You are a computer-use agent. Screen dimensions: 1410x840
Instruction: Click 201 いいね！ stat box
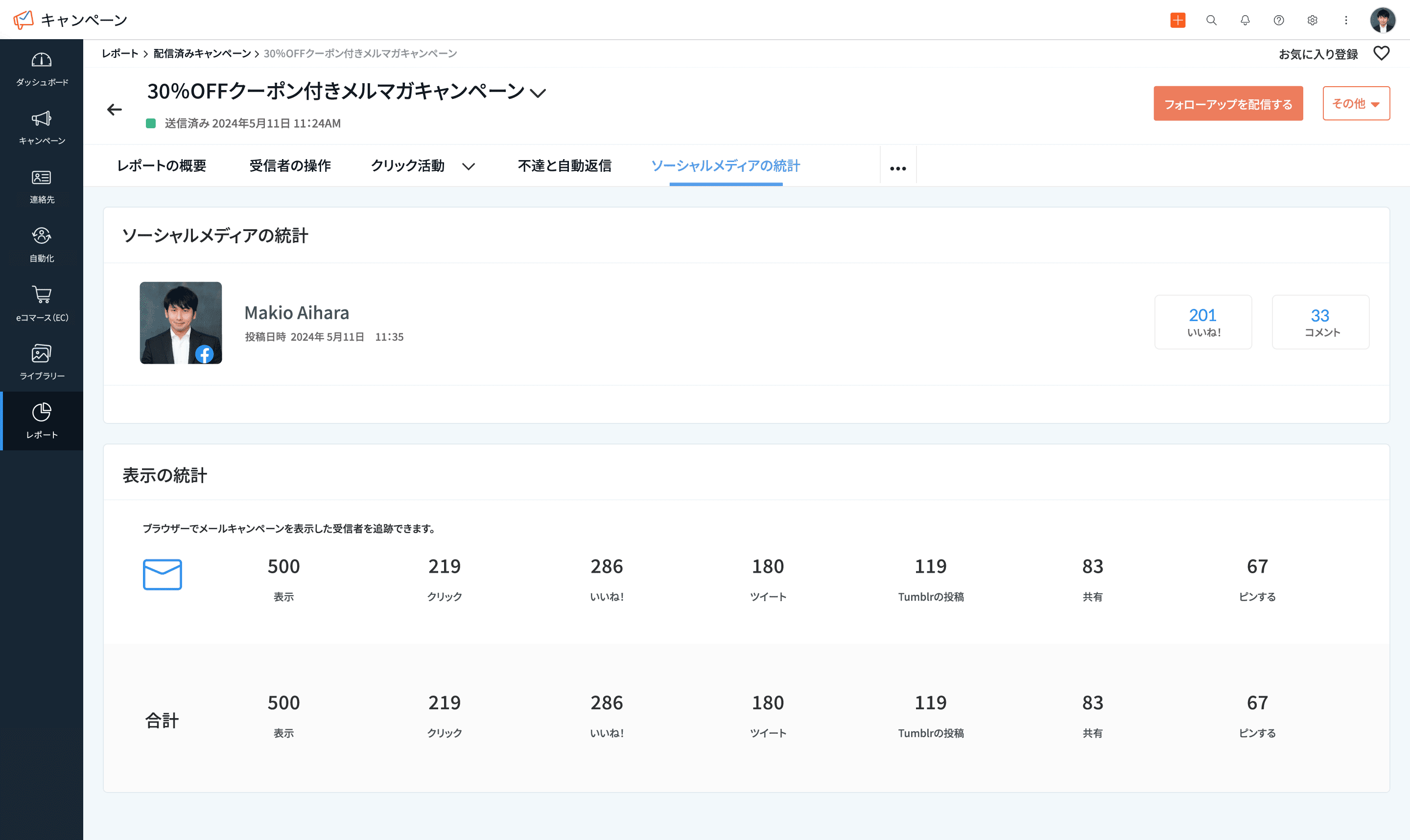point(1203,322)
